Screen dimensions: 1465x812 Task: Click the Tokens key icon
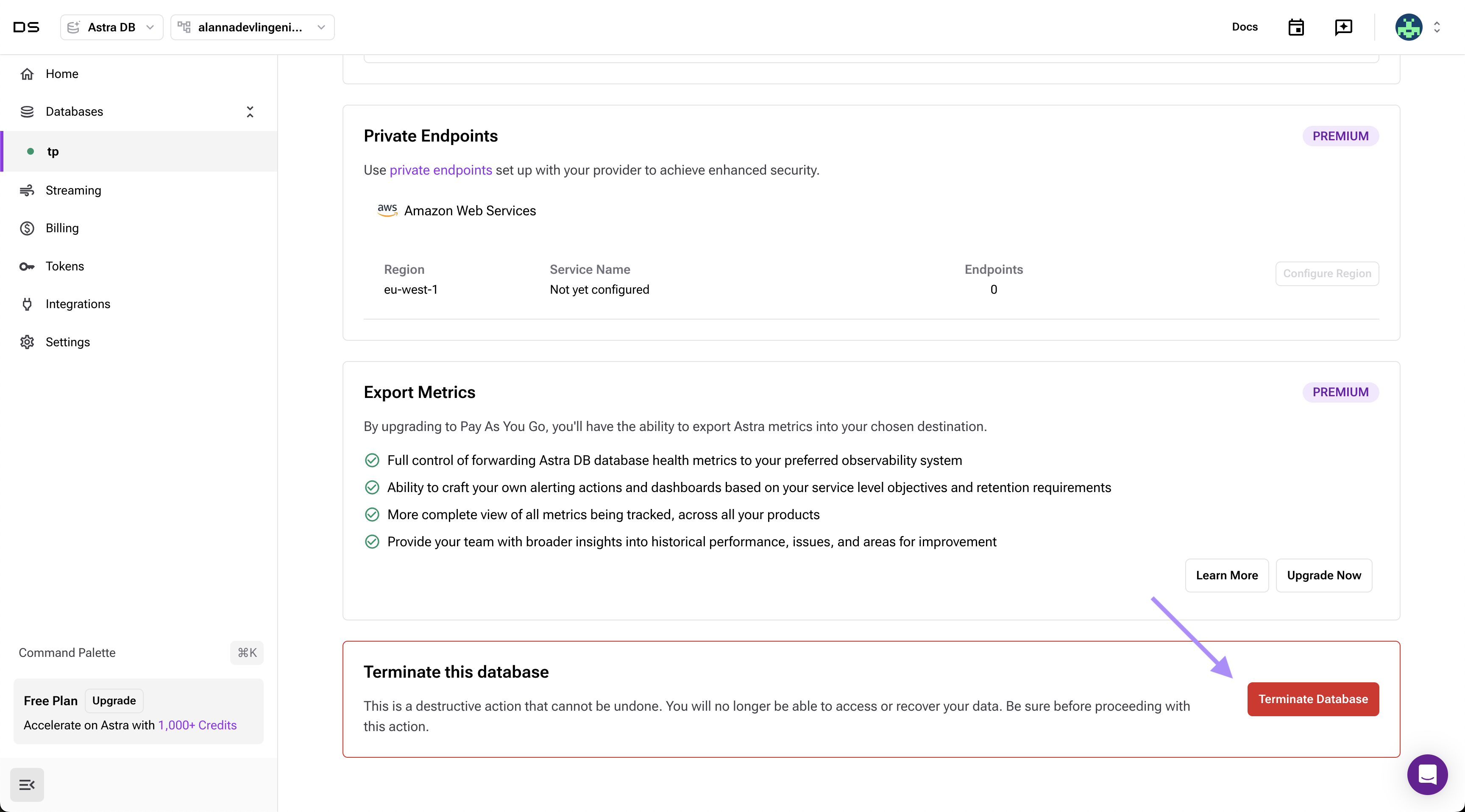pyautogui.click(x=27, y=266)
